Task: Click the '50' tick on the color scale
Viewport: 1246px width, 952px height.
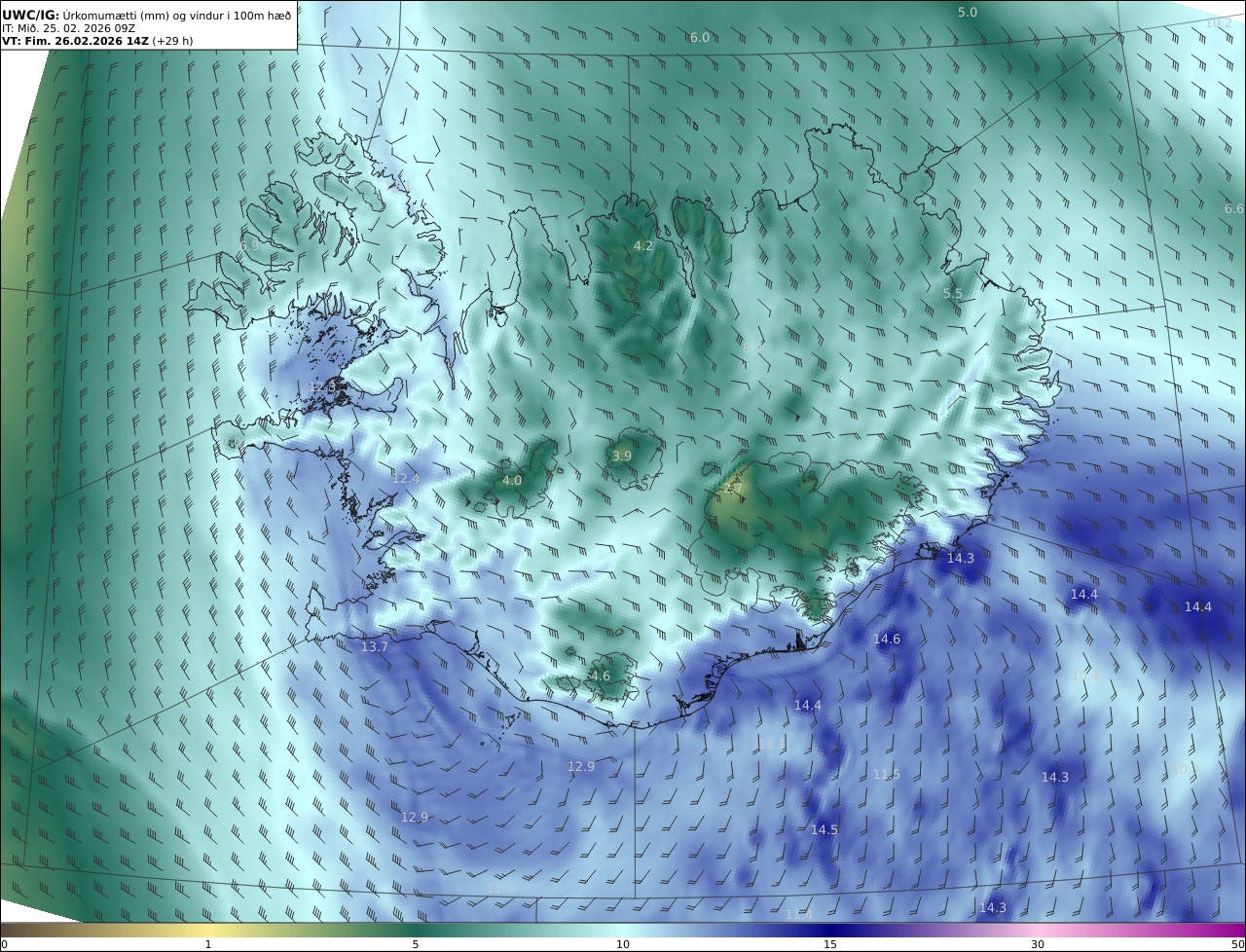Action: click(1237, 944)
